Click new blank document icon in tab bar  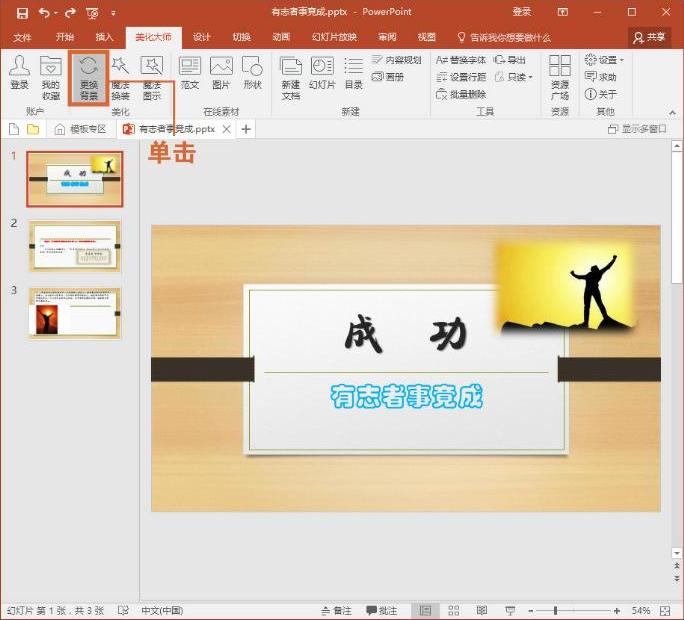click(x=14, y=129)
